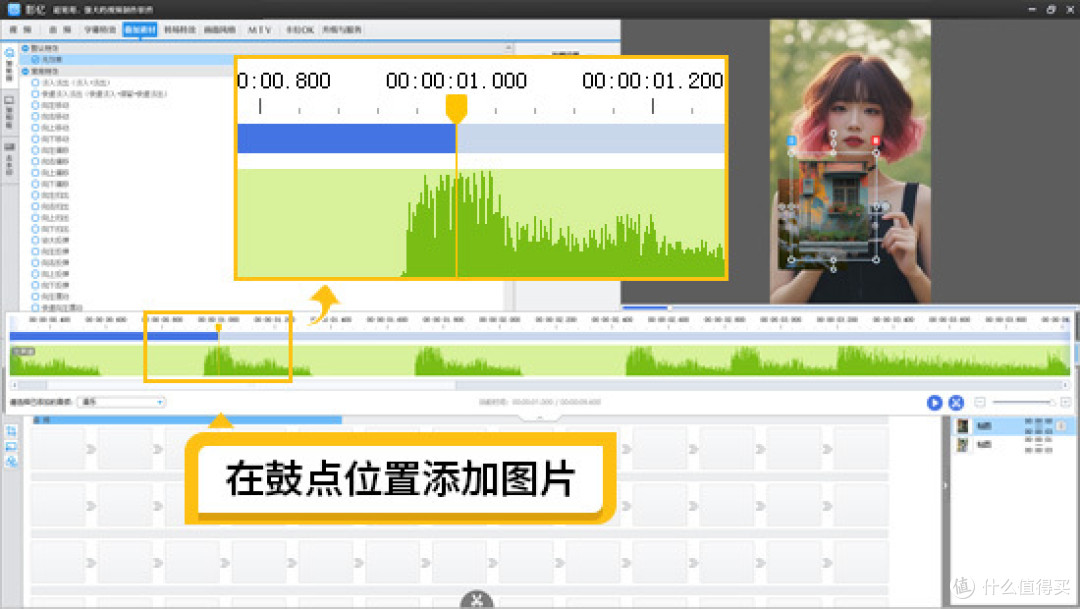The image size is (1080, 609).
Task: Click the app logo in the title bar
Action: click(13, 9)
